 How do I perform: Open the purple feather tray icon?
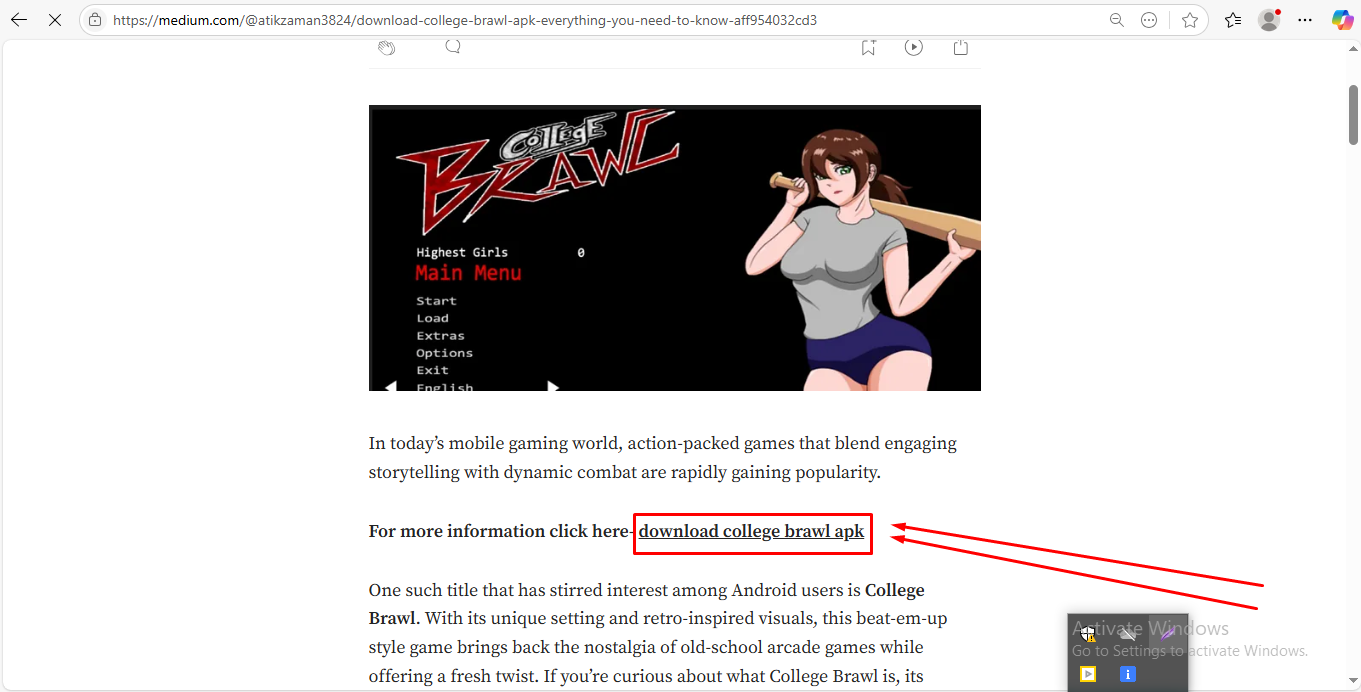point(1167,633)
